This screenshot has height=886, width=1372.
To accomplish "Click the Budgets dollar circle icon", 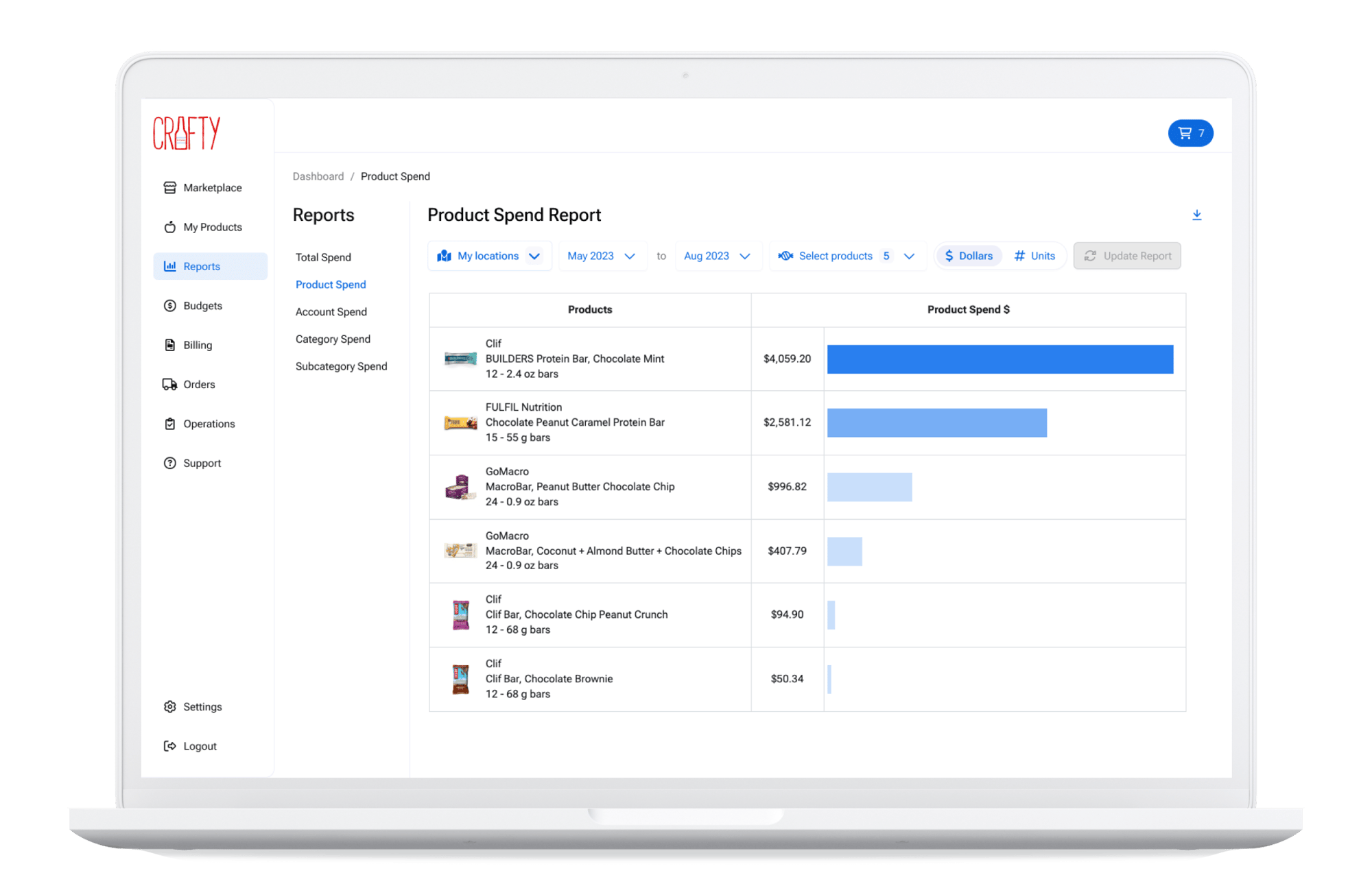I will [169, 306].
